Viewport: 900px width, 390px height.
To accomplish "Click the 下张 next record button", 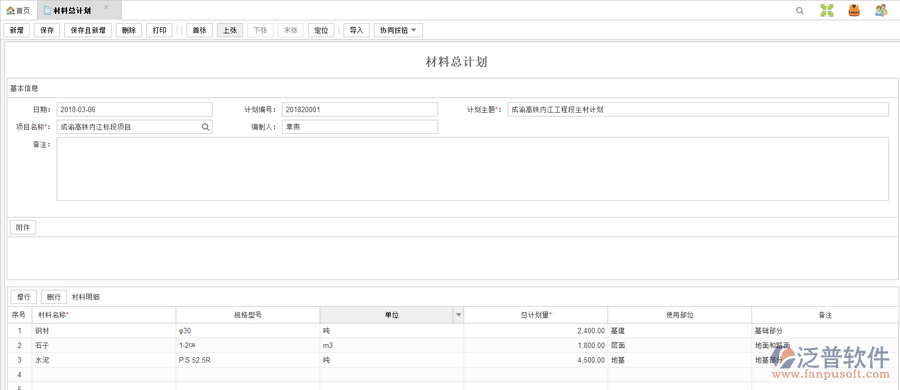I will click(261, 30).
